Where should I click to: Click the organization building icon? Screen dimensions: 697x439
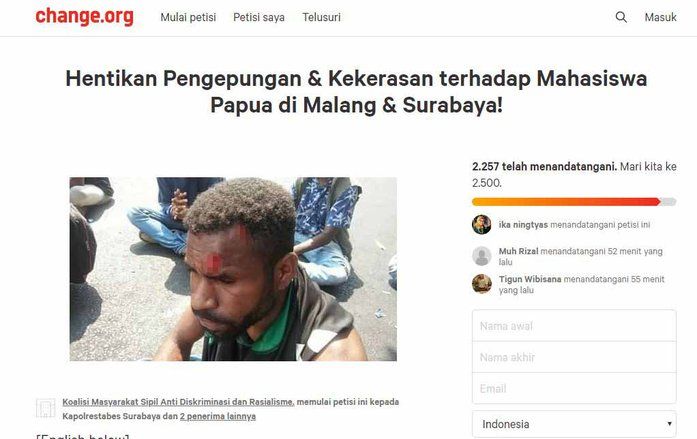pyautogui.click(x=45, y=408)
